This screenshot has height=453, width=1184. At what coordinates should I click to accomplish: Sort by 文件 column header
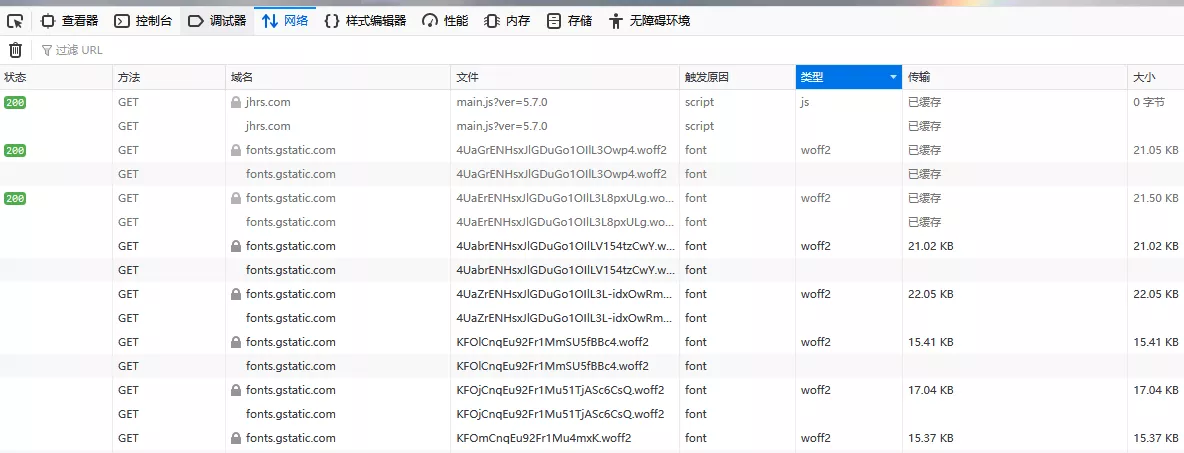(565, 77)
